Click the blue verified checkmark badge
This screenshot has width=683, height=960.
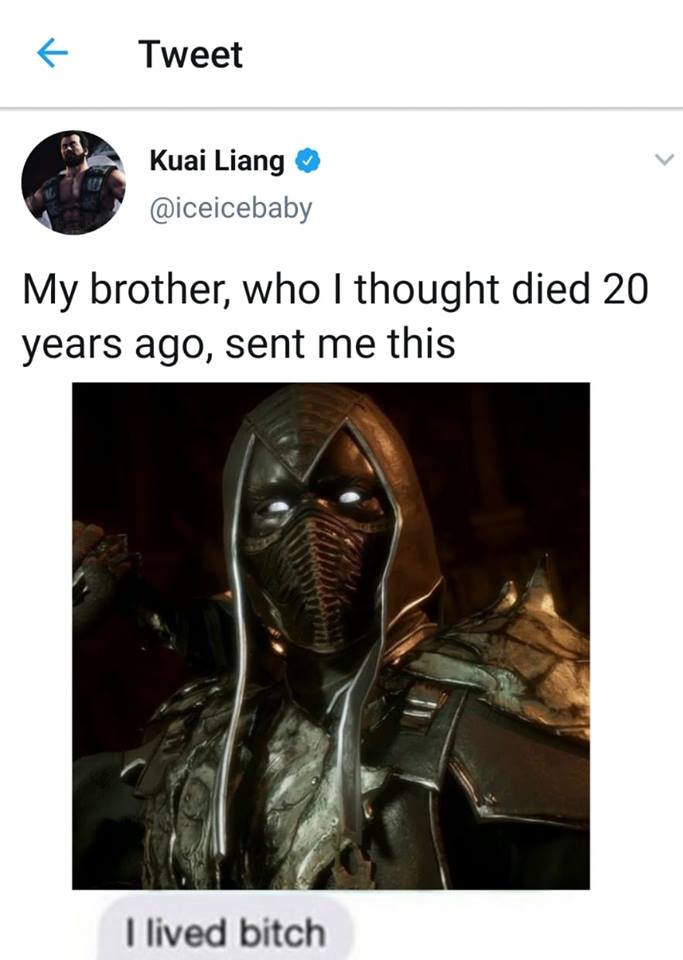pos(308,161)
